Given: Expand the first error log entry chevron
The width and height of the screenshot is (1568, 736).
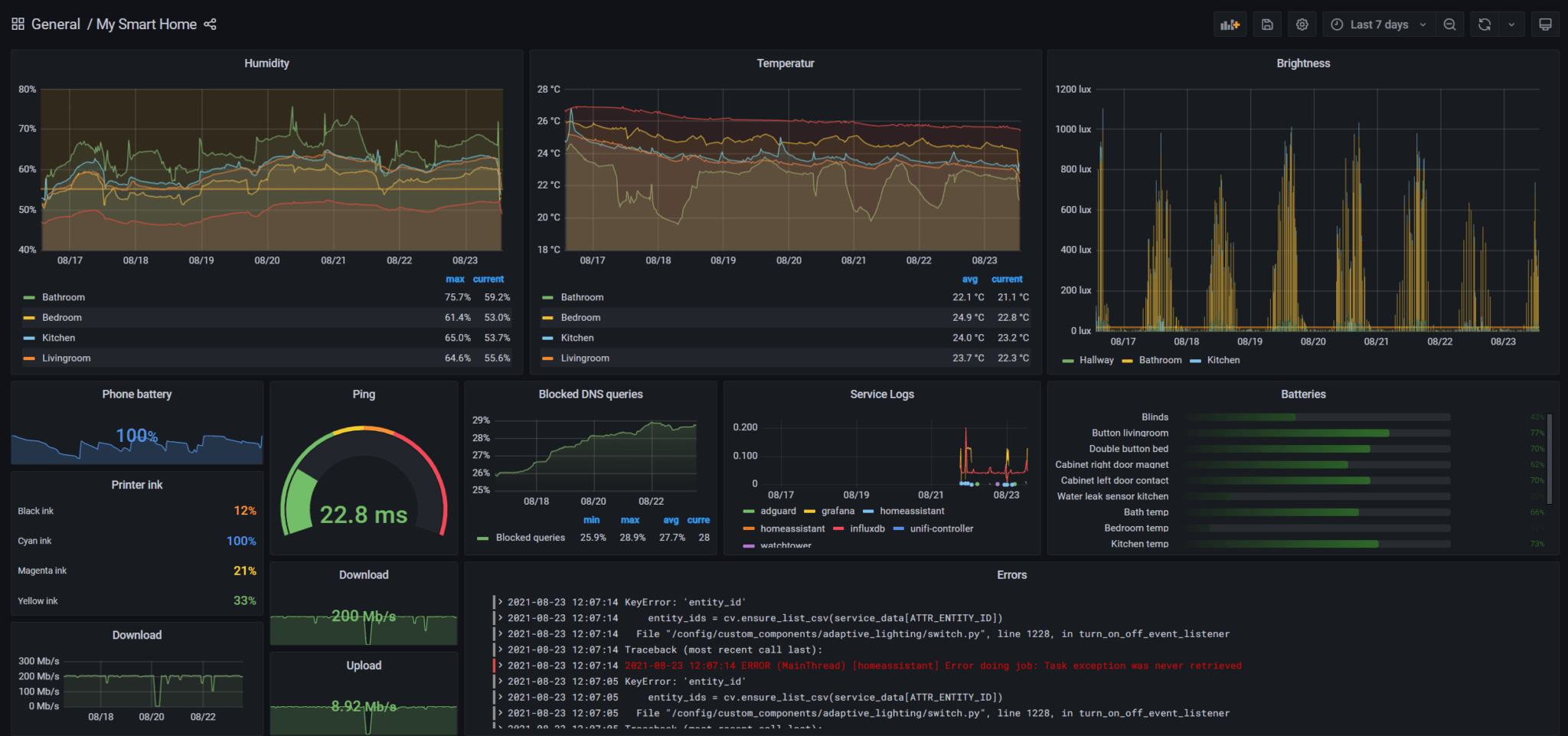Looking at the screenshot, I should click(x=501, y=602).
